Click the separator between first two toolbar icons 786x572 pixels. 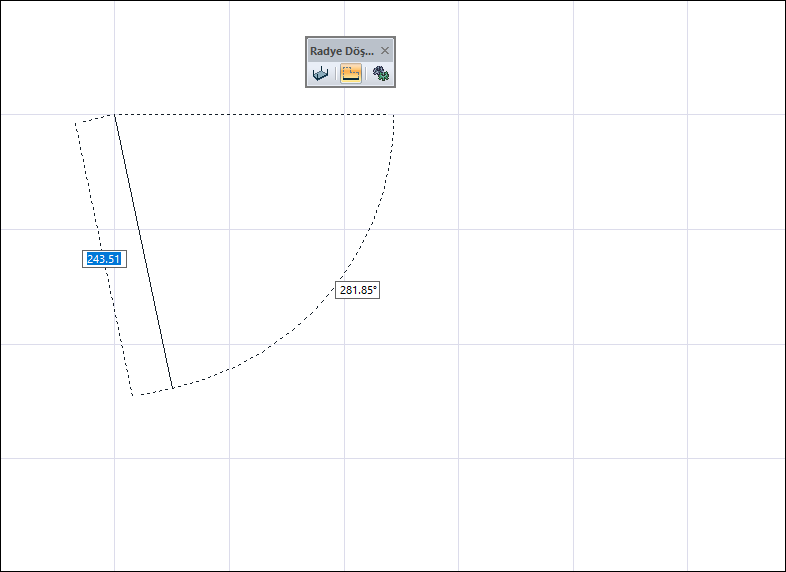tap(335, 74)
